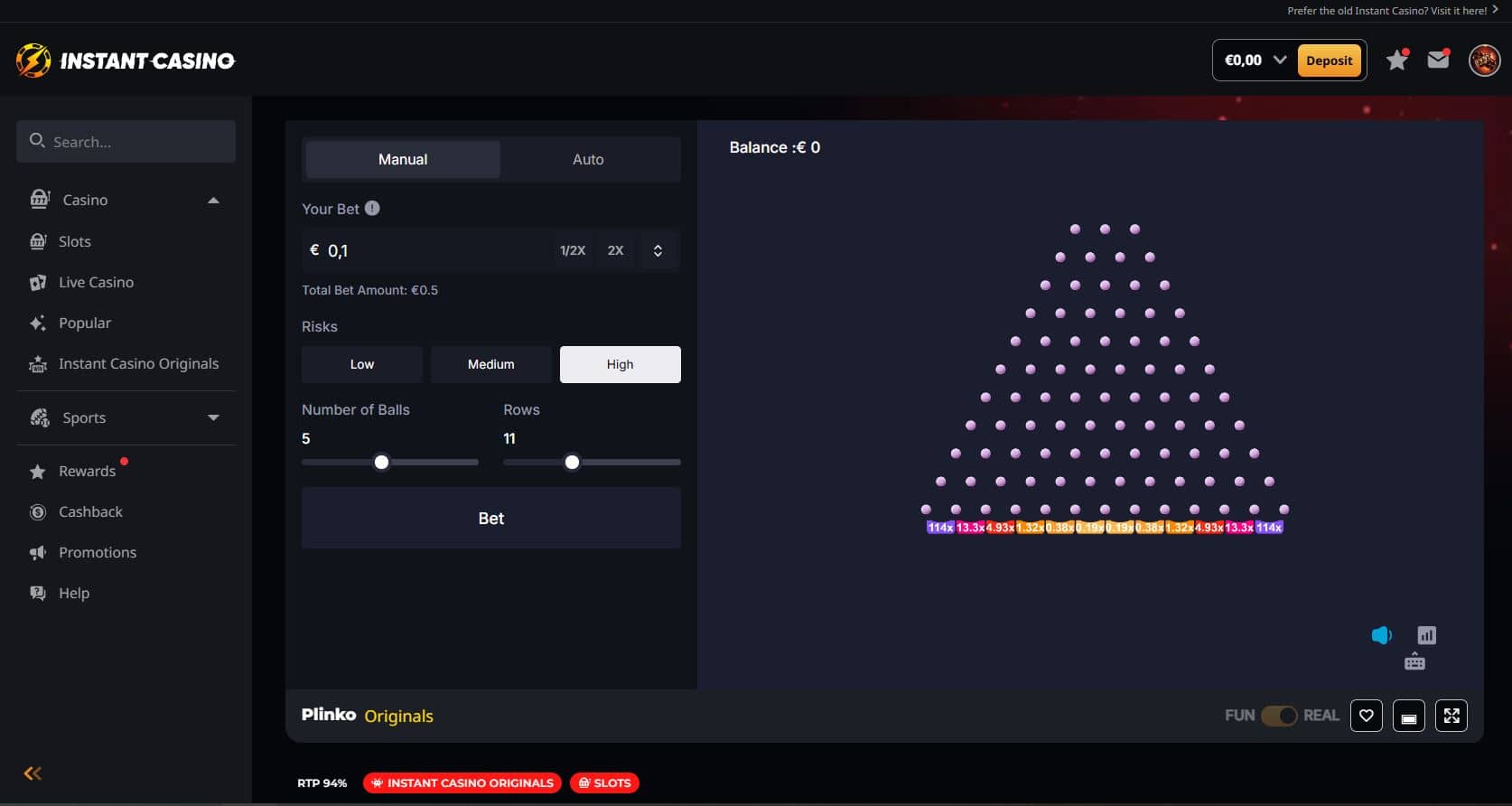
Task: Mute the game sound speaker icon
Action: 1381,635
